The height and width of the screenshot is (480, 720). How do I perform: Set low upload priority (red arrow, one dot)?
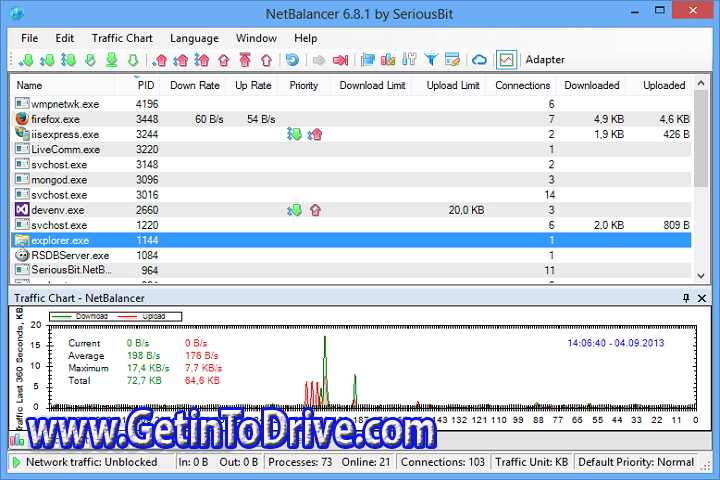[160, 60]
